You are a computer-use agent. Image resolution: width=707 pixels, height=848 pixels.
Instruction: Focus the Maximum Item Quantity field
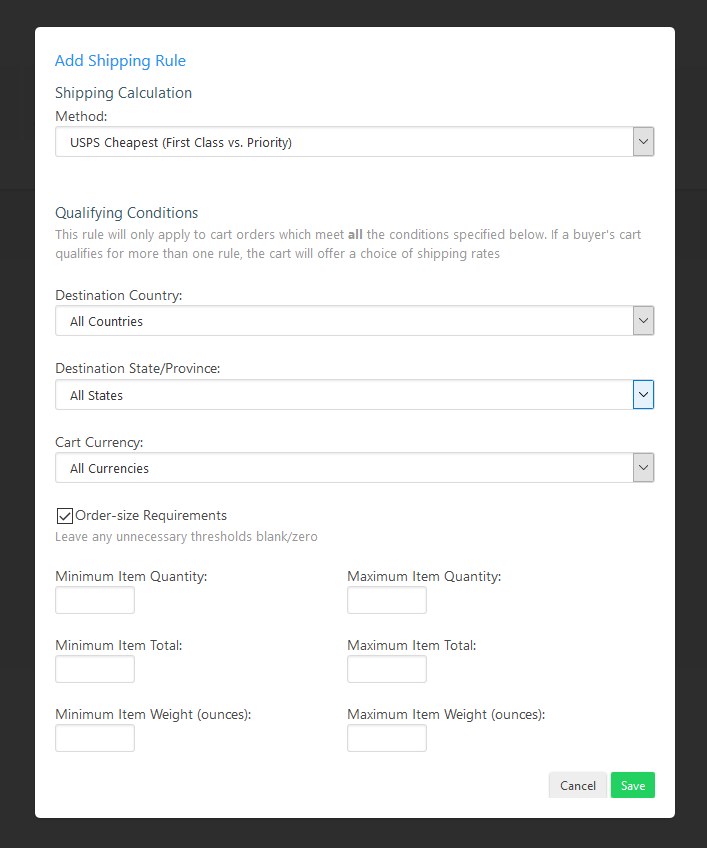click(387, 600)
